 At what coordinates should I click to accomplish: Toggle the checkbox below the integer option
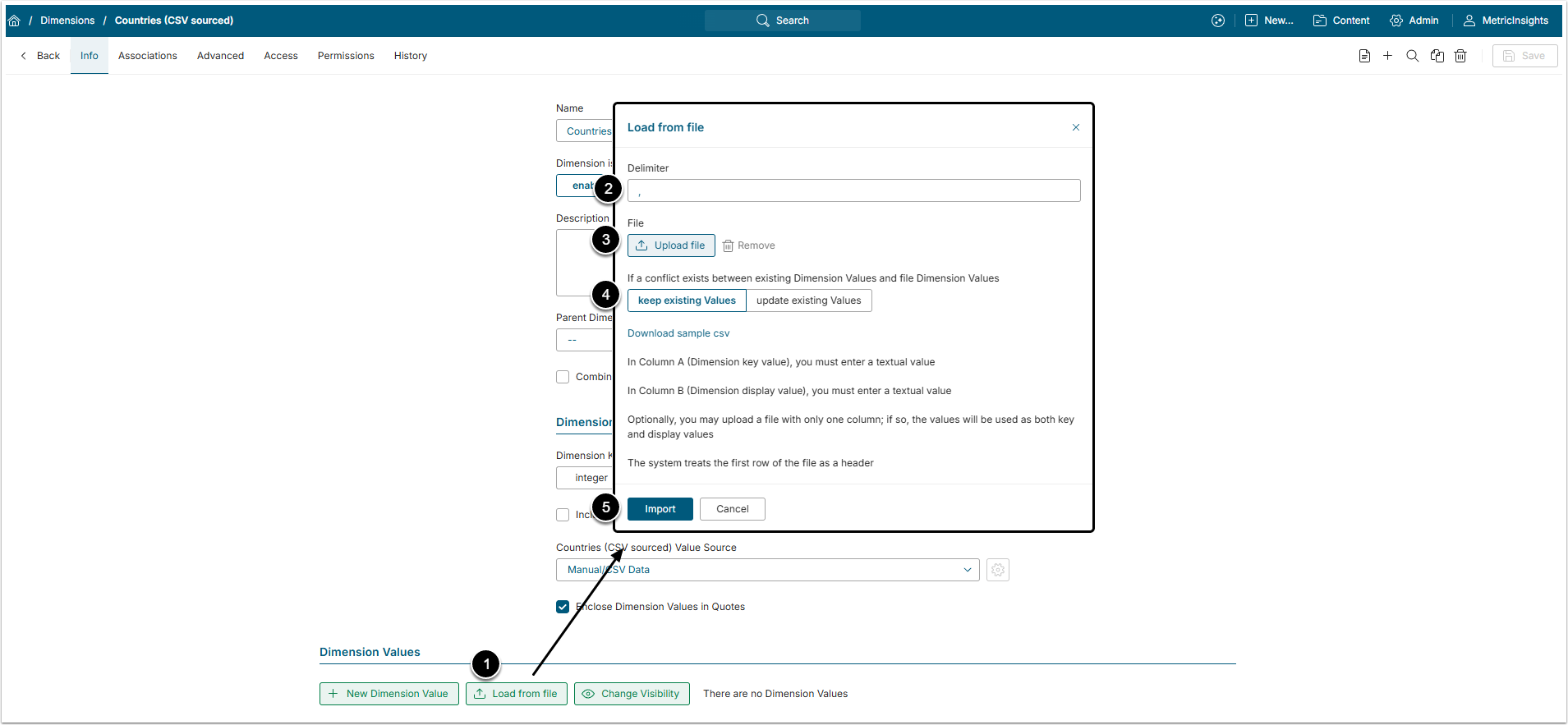[563, 515]
